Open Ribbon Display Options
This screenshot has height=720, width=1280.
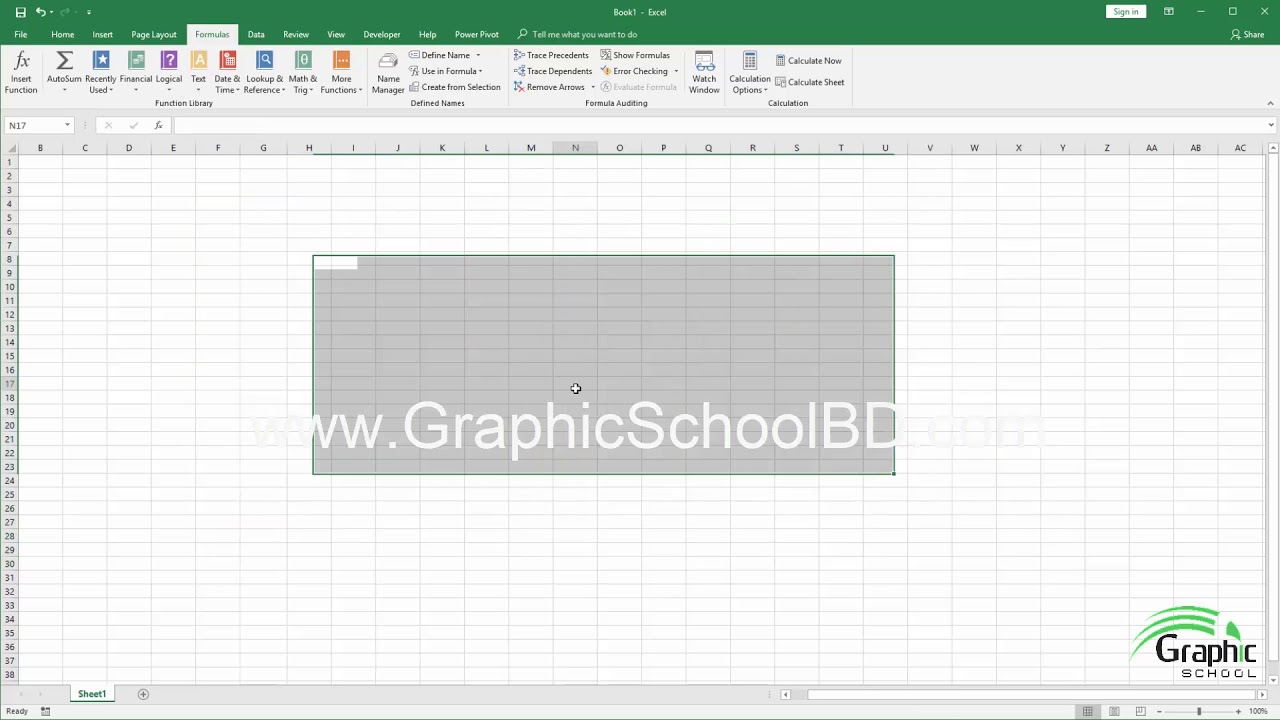coord(1169,12)
